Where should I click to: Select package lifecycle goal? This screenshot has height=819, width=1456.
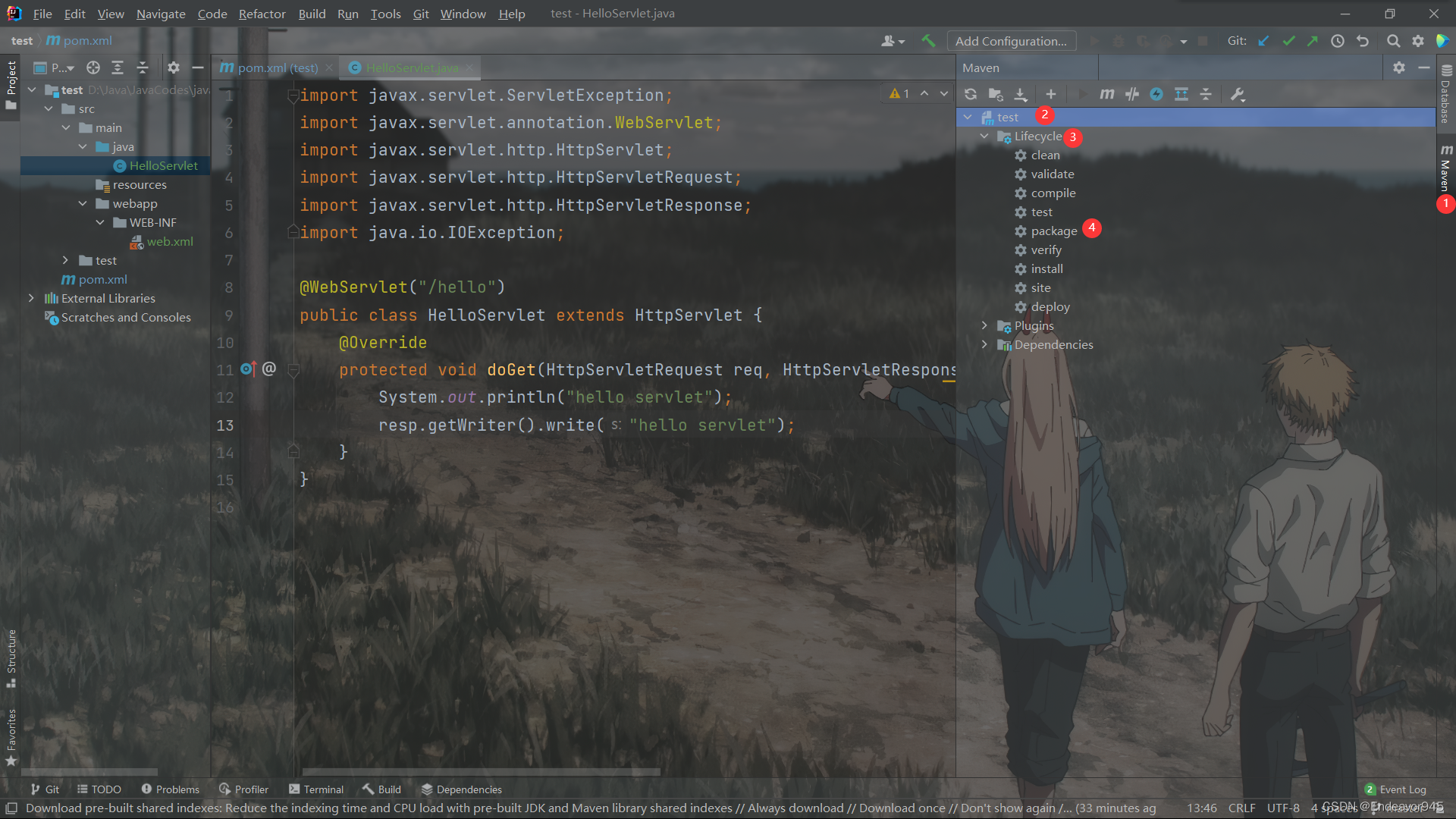pos(1053,231)
